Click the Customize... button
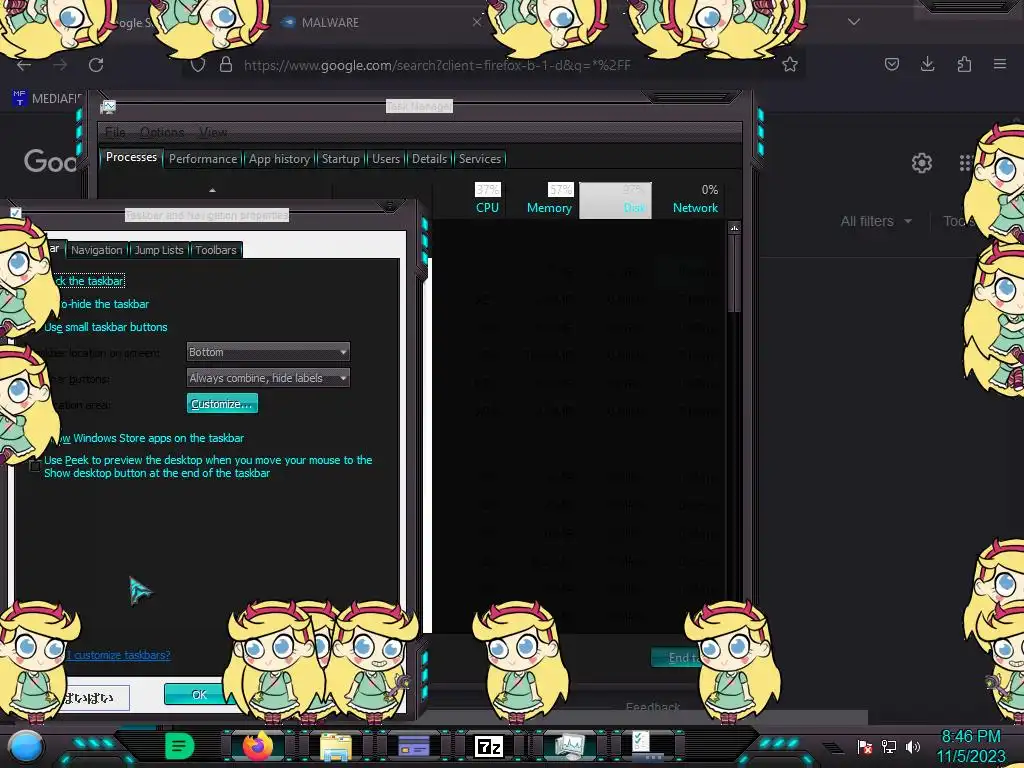The image size is (1024, 768). point(222,404)
